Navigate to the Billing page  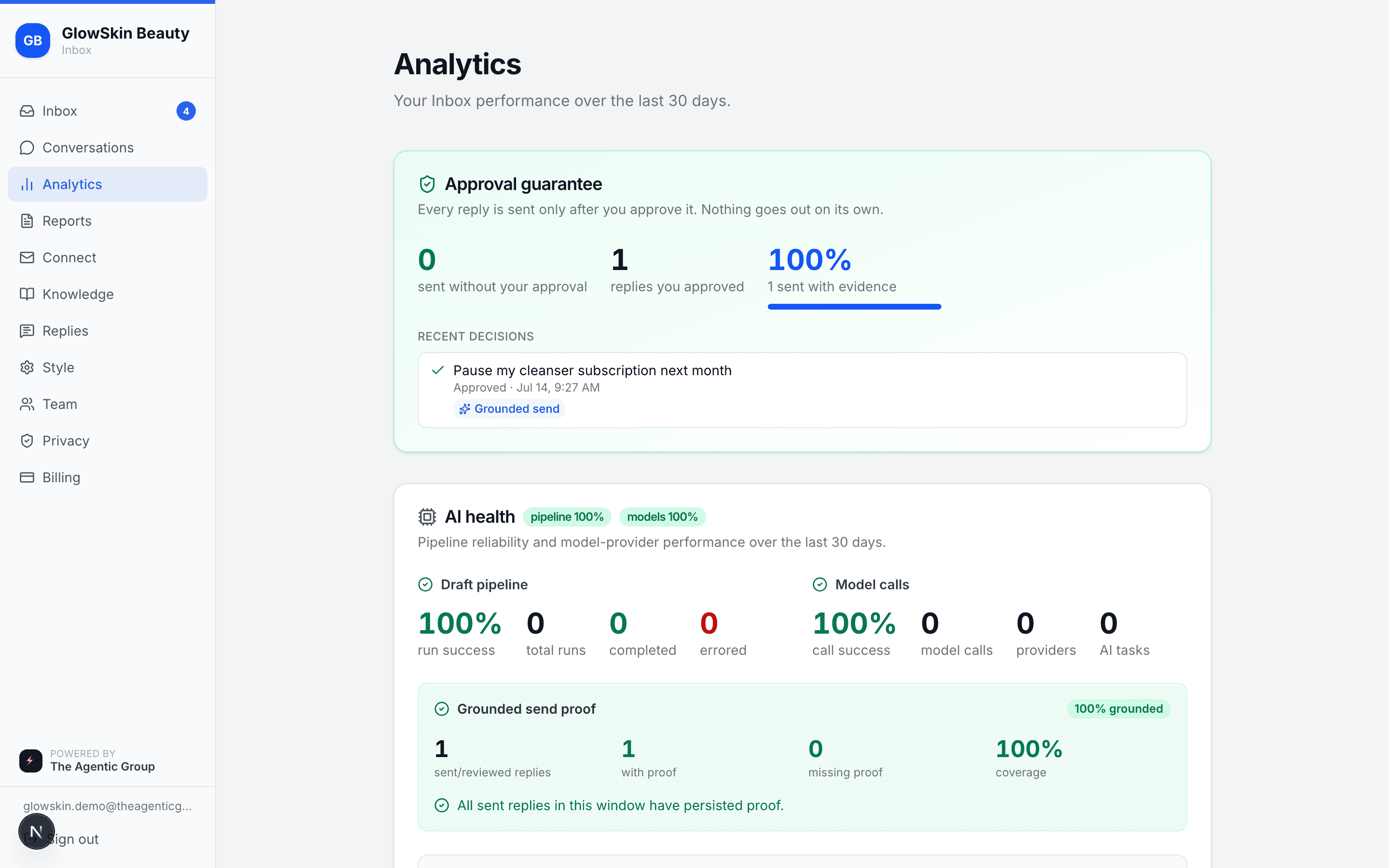coord(108,477)
